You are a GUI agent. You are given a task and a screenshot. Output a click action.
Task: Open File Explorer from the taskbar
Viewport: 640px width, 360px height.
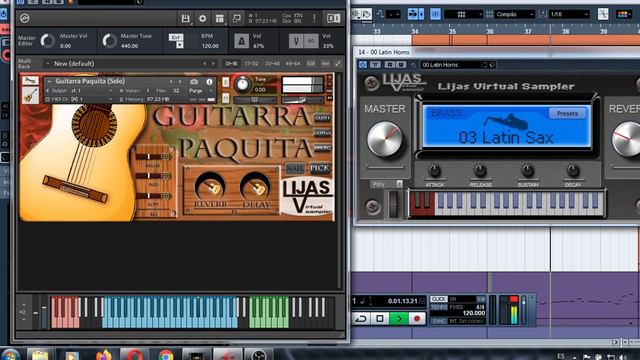40,355
